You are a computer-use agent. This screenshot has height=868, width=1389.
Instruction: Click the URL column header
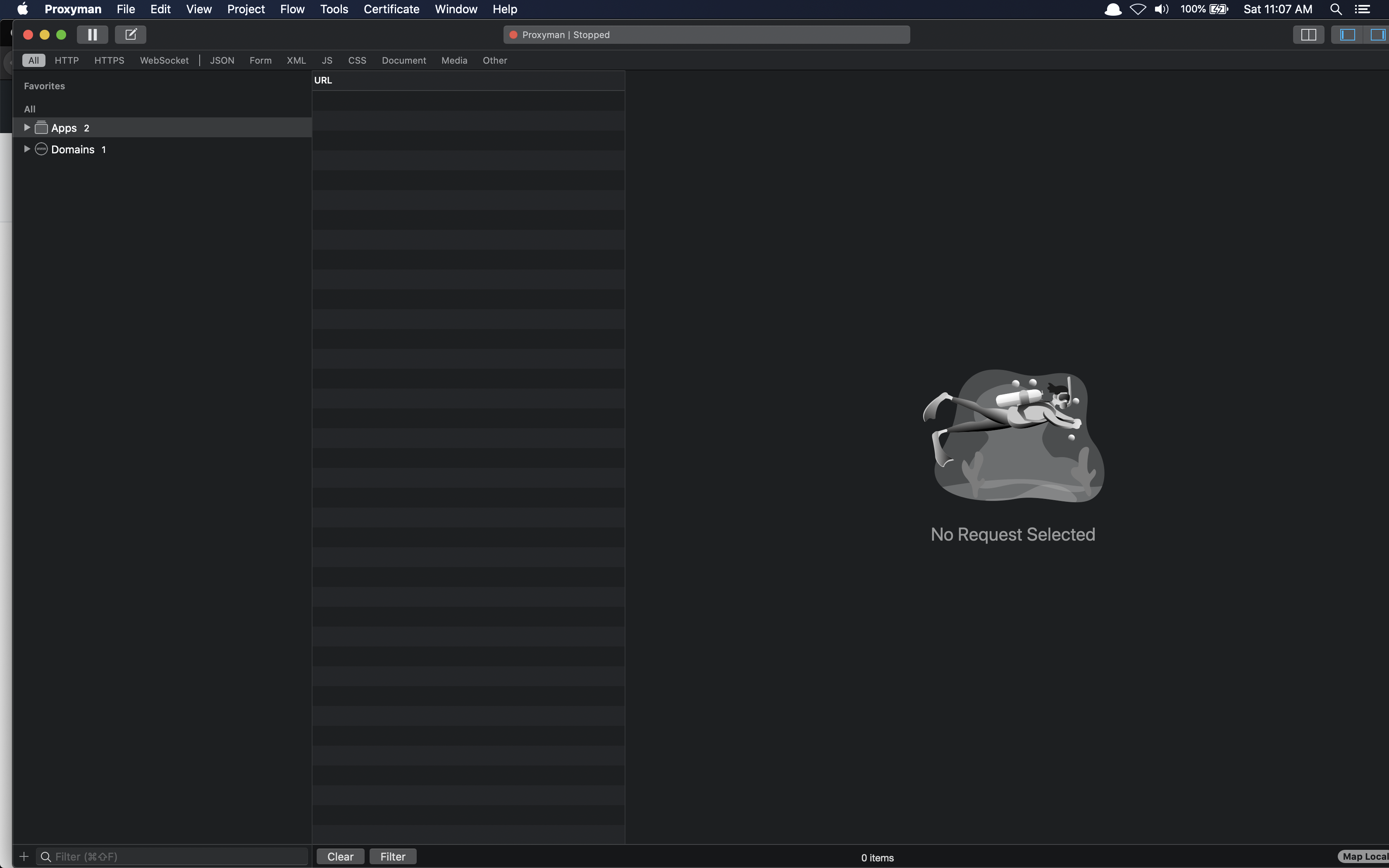click(468, 80)
